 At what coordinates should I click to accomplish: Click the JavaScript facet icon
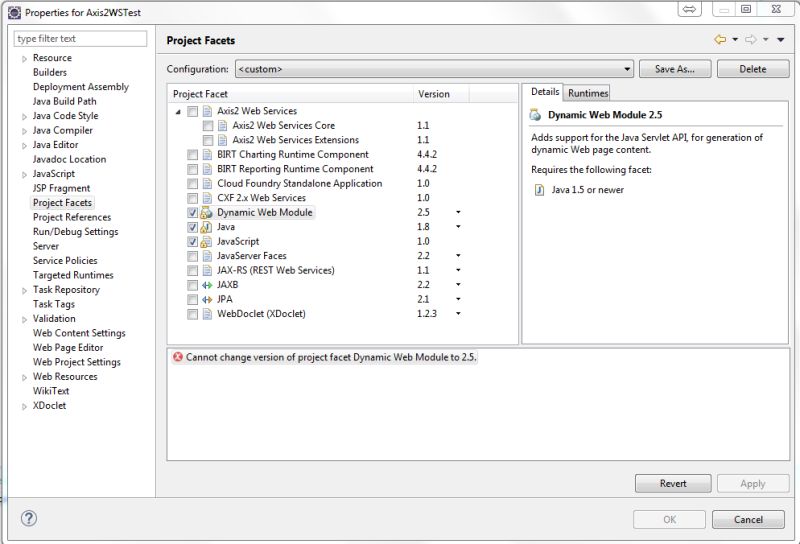206,241
